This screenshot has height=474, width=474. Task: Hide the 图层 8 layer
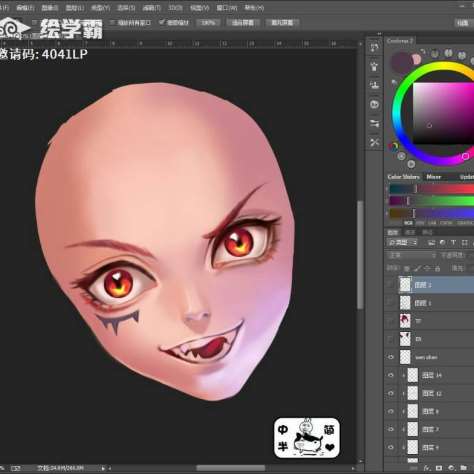coord(390,411)
